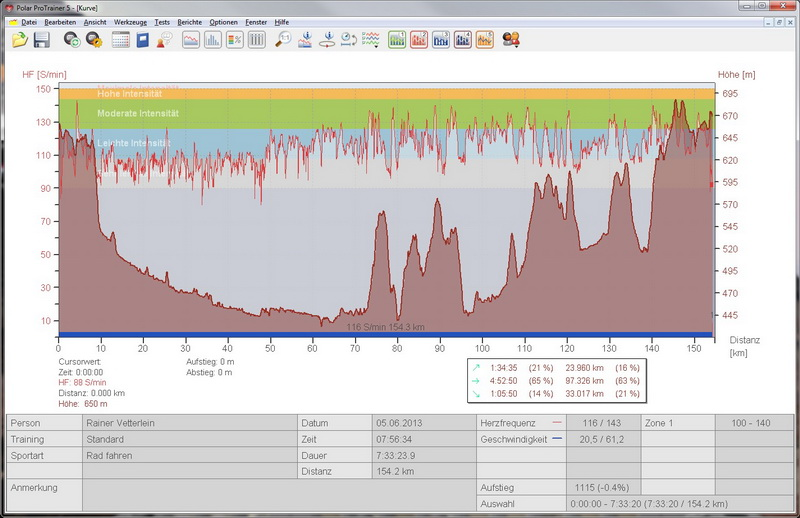Click the orange graph icon numbered 5
The height and width of the screenshot is (518, 800).
click(x=485, y=40)
